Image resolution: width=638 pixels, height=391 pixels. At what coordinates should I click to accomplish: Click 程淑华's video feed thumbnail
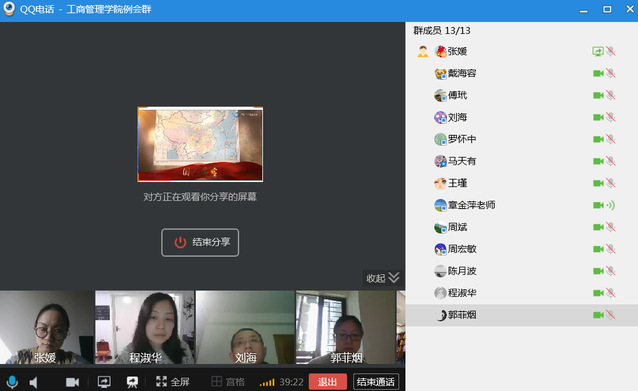pyautogui.click(x=144, y=327)
